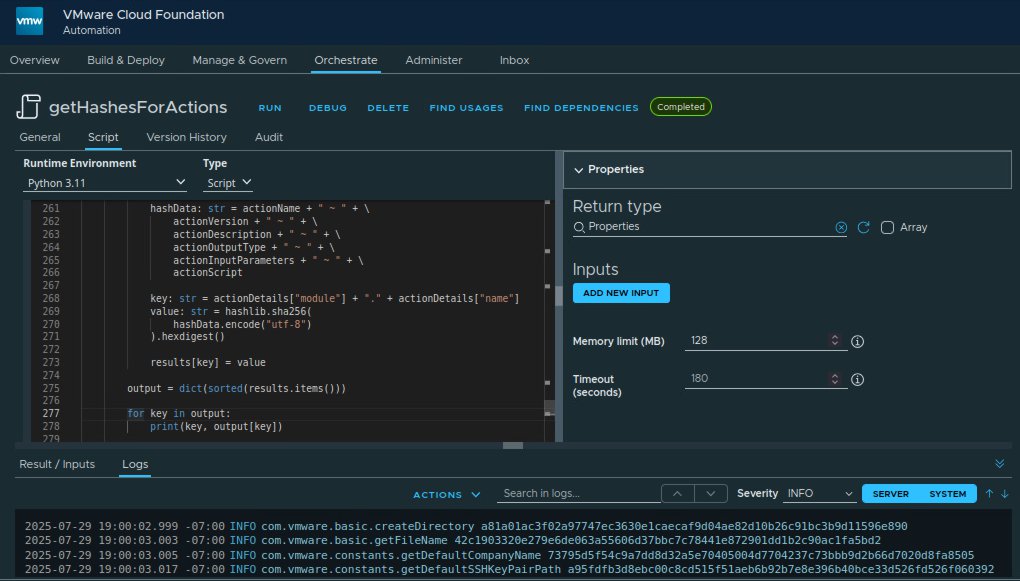Viewport: 1020px width, 581px height.
Task: Click the DEBUG button
Action: point(328,108)
